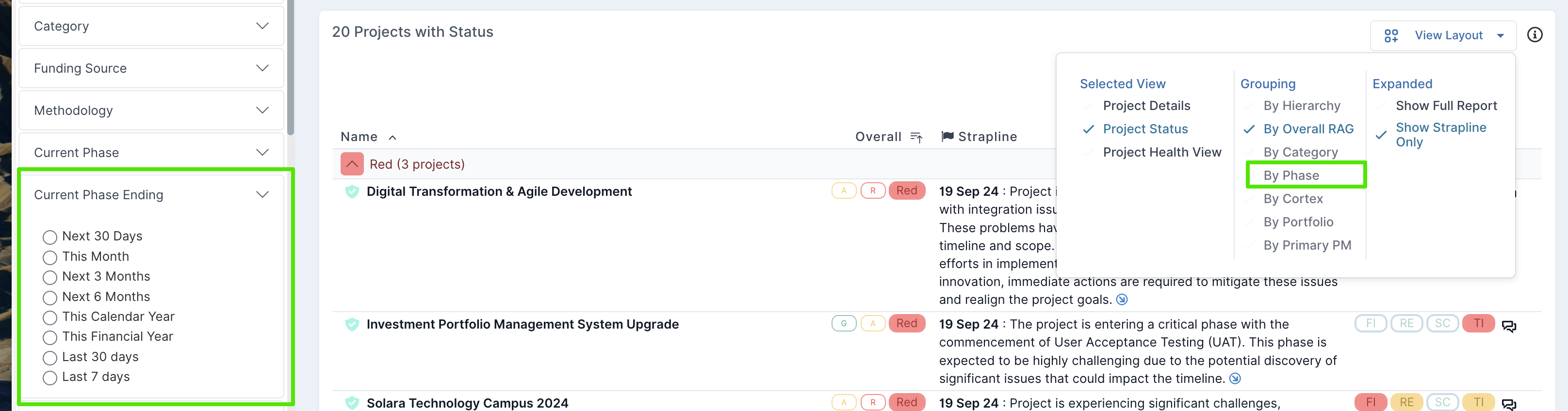Click the RE indicator on Solara Technology row
The image size is (1568, 411).
1407,402
